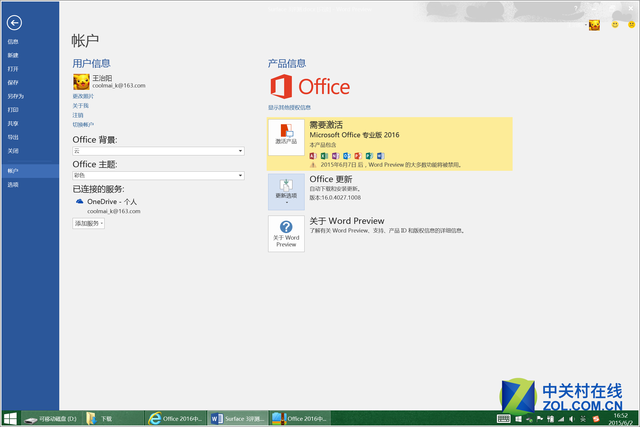Viewport: 640px width, 427px height.
Task: Open the 更新选项 update options dropdown
Action: pos(286,192)
